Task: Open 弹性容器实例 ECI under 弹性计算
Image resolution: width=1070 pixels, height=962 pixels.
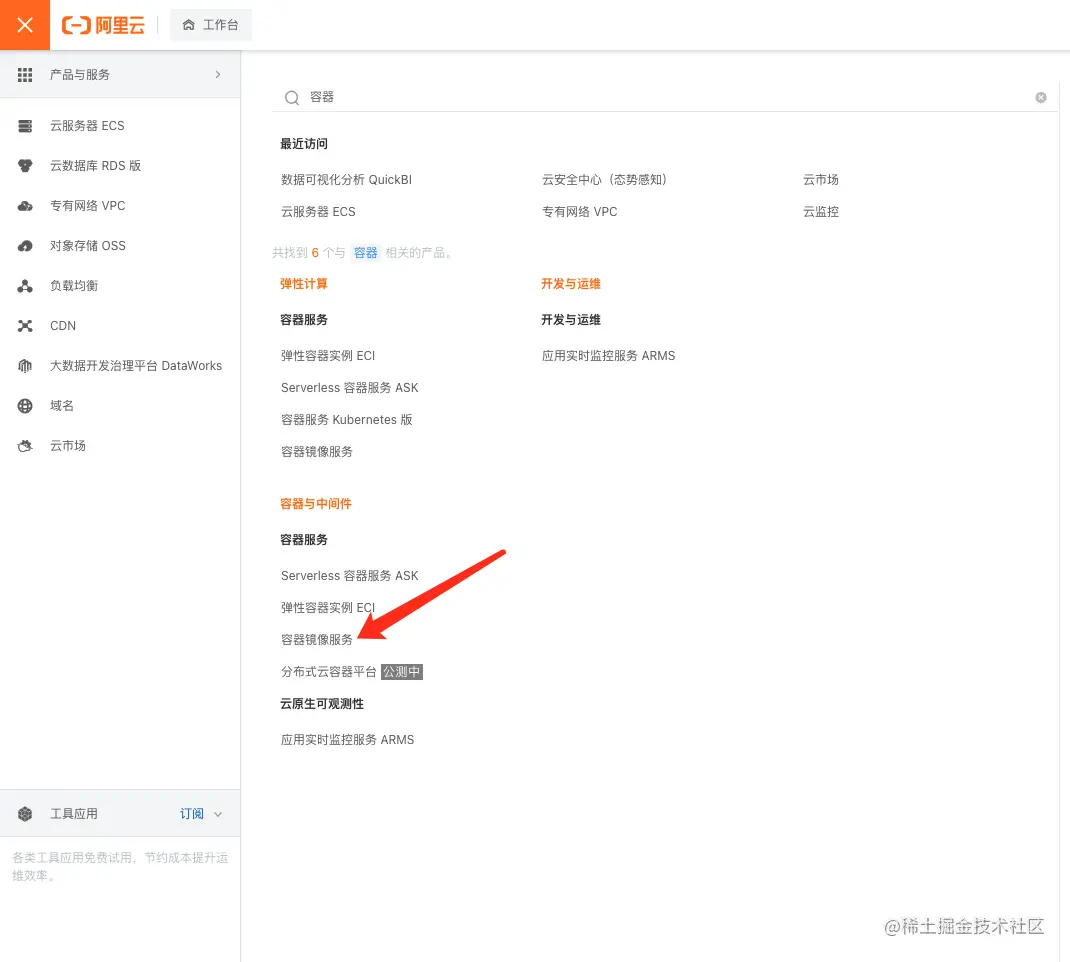Action: [x=328, y=356]
